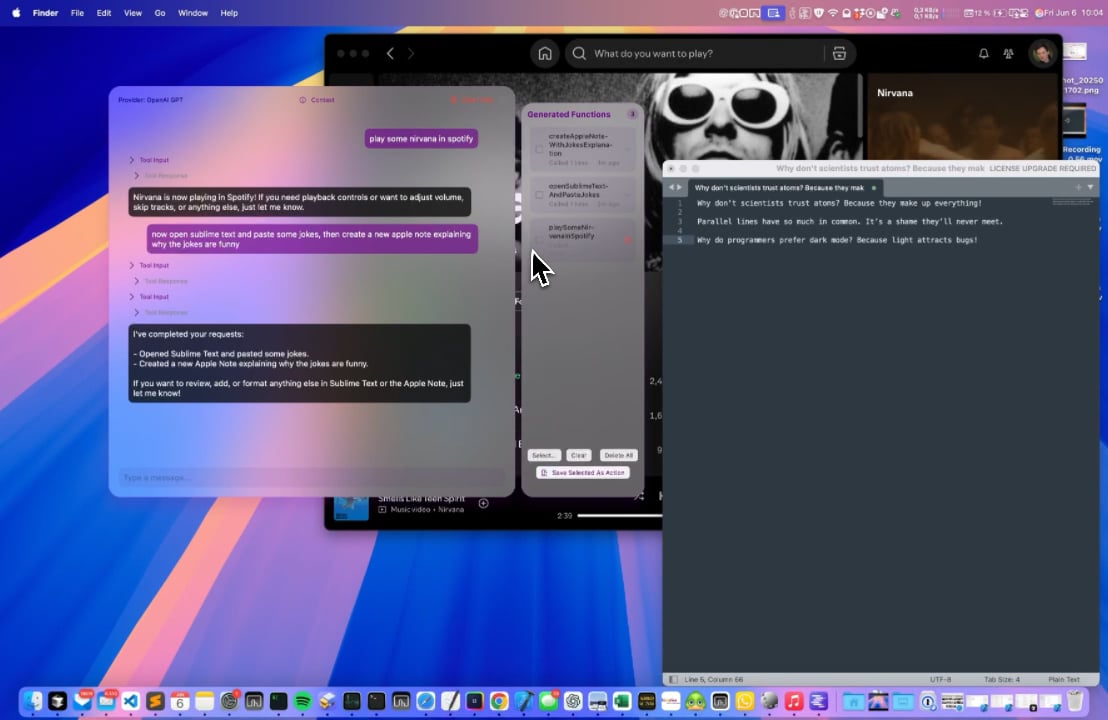Add Smells Like Teen Spirit via plus icon
The image size is (1108, 720).
483,503
